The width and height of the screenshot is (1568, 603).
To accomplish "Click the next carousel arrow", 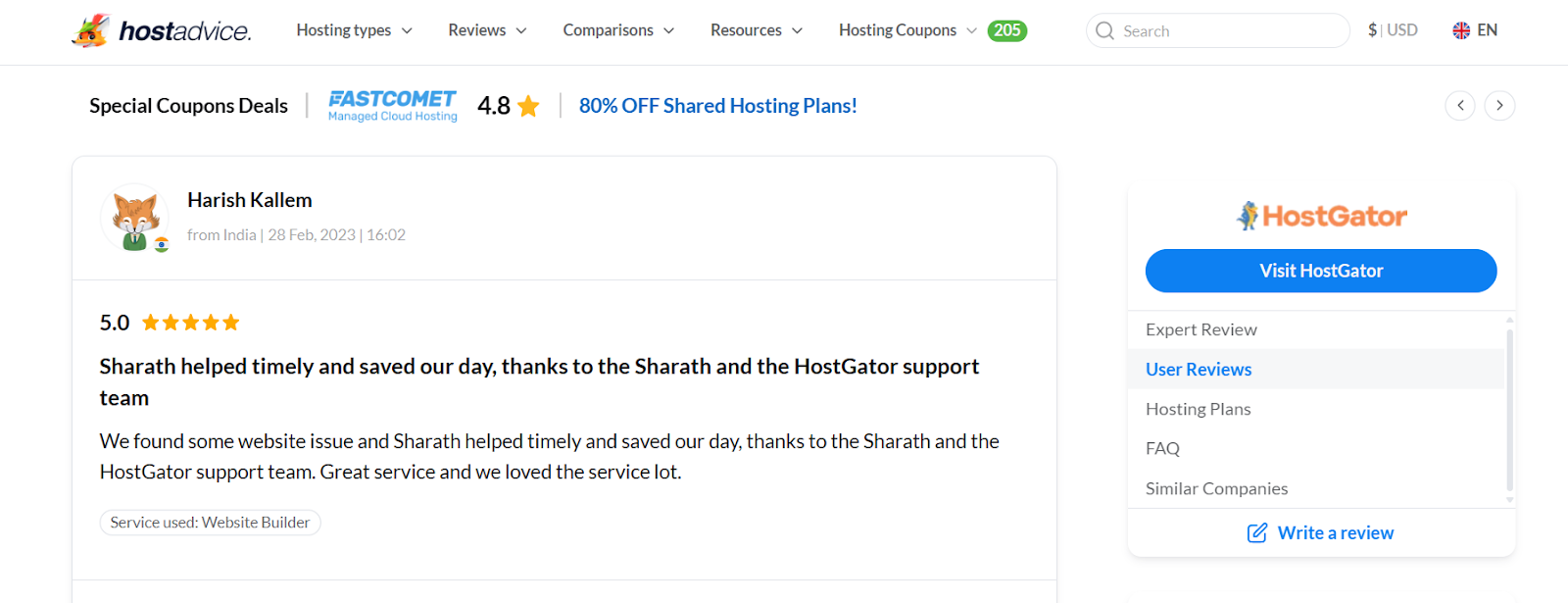I will 1498,105.
